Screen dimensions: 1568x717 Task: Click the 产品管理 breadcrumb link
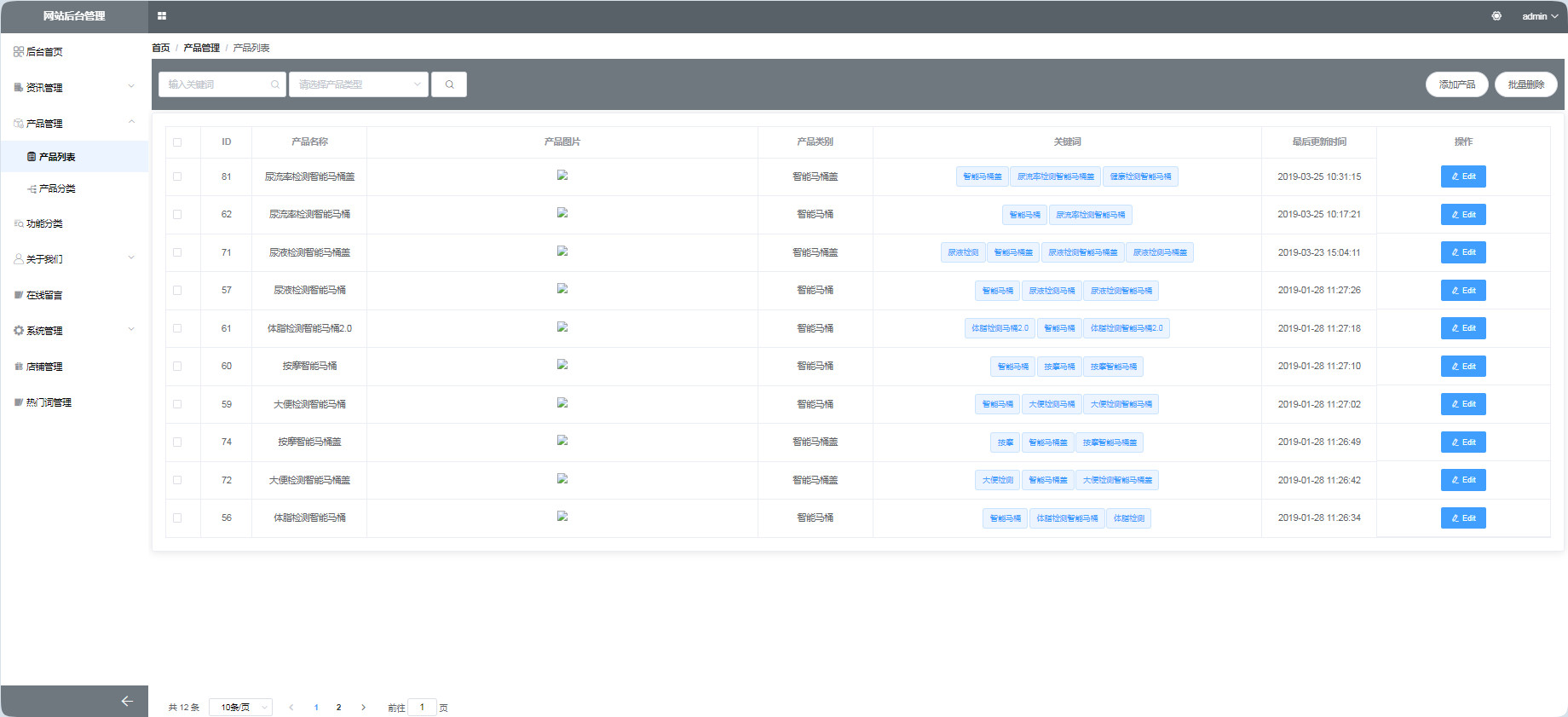coord(202,48)
